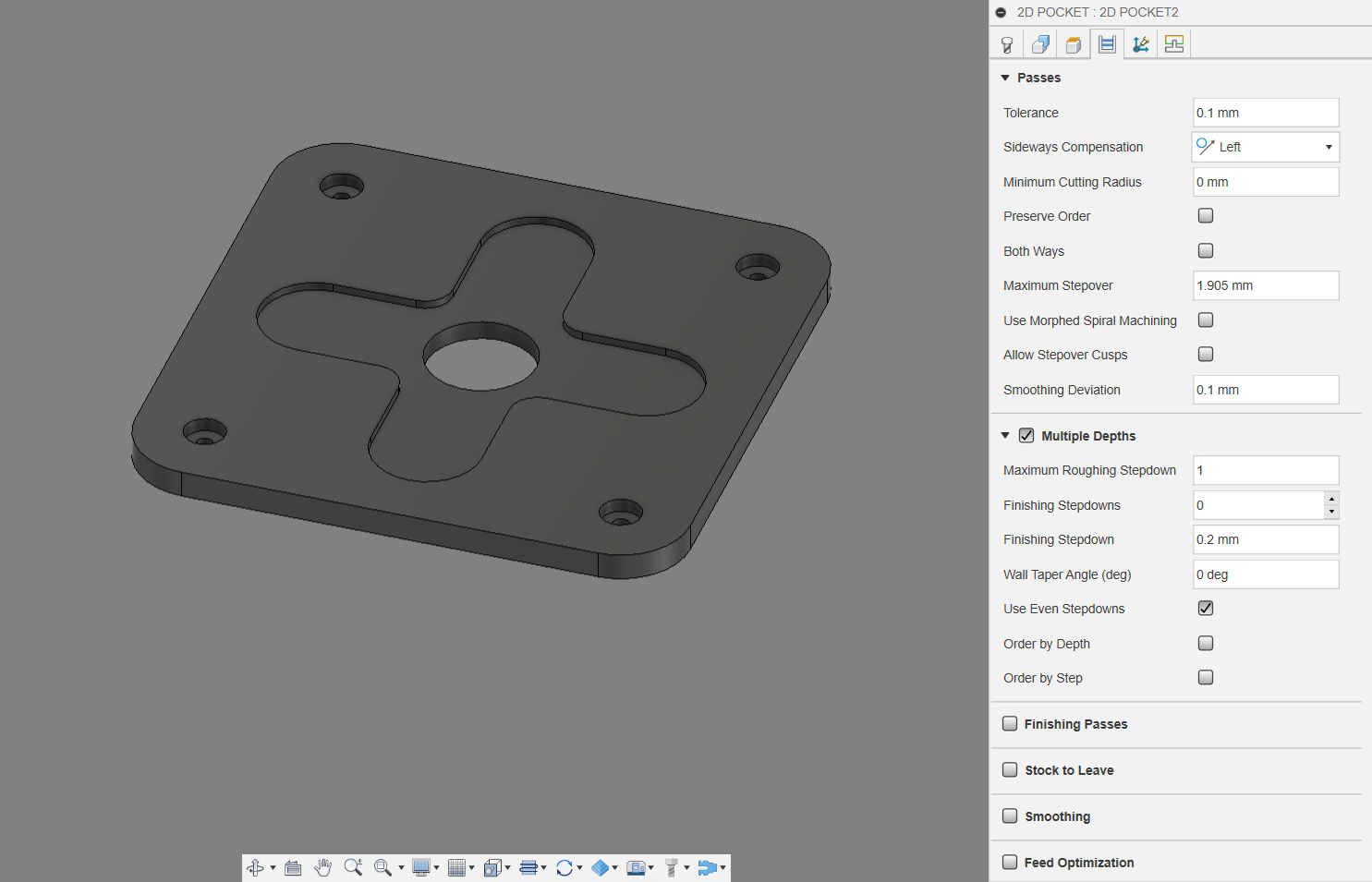Click the gray tool bit icon
1372x882 pixels.
[x=672, y=867]
